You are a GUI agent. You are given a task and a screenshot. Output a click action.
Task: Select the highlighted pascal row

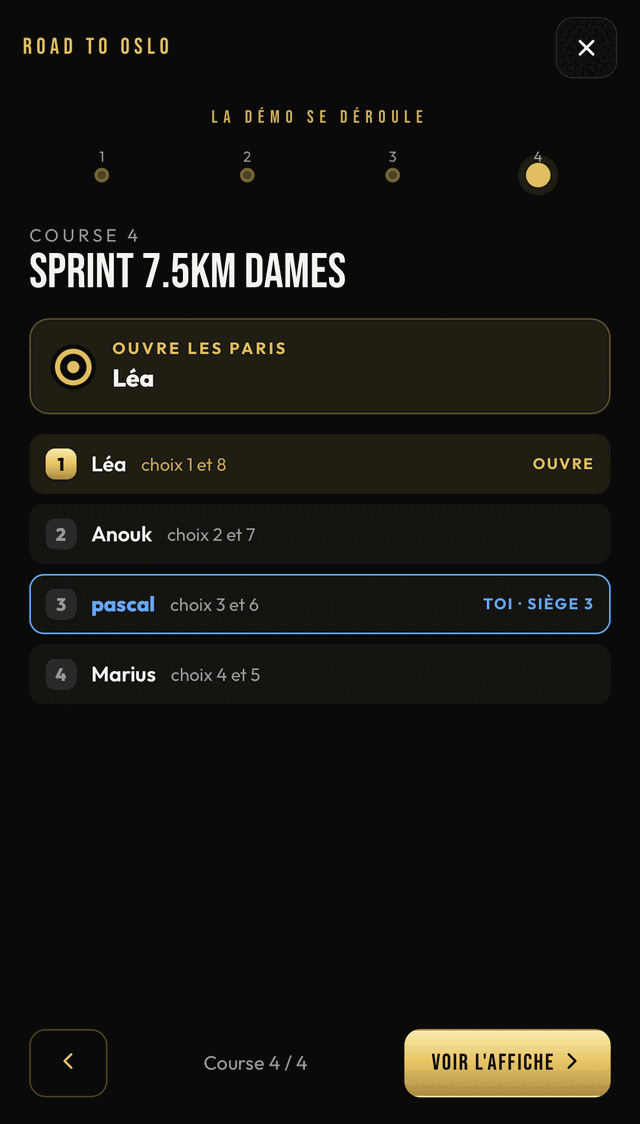click(320, 604)
